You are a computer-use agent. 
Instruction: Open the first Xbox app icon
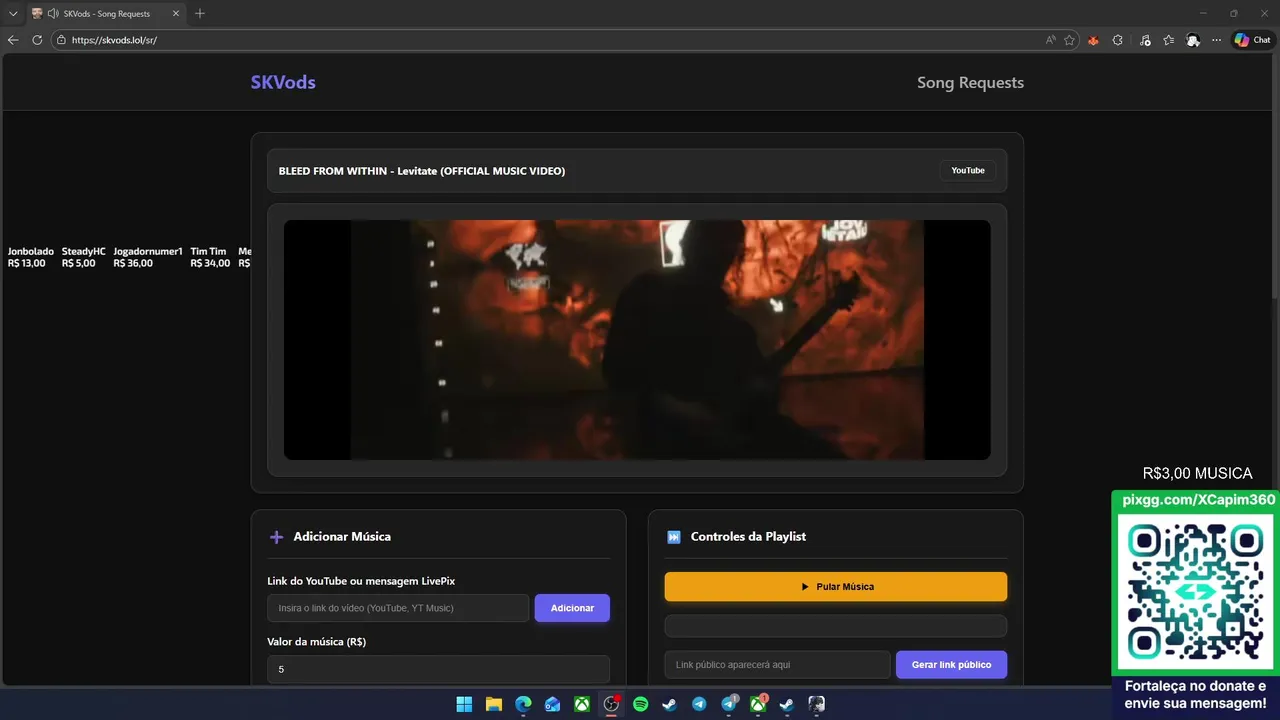coord(581,704)
